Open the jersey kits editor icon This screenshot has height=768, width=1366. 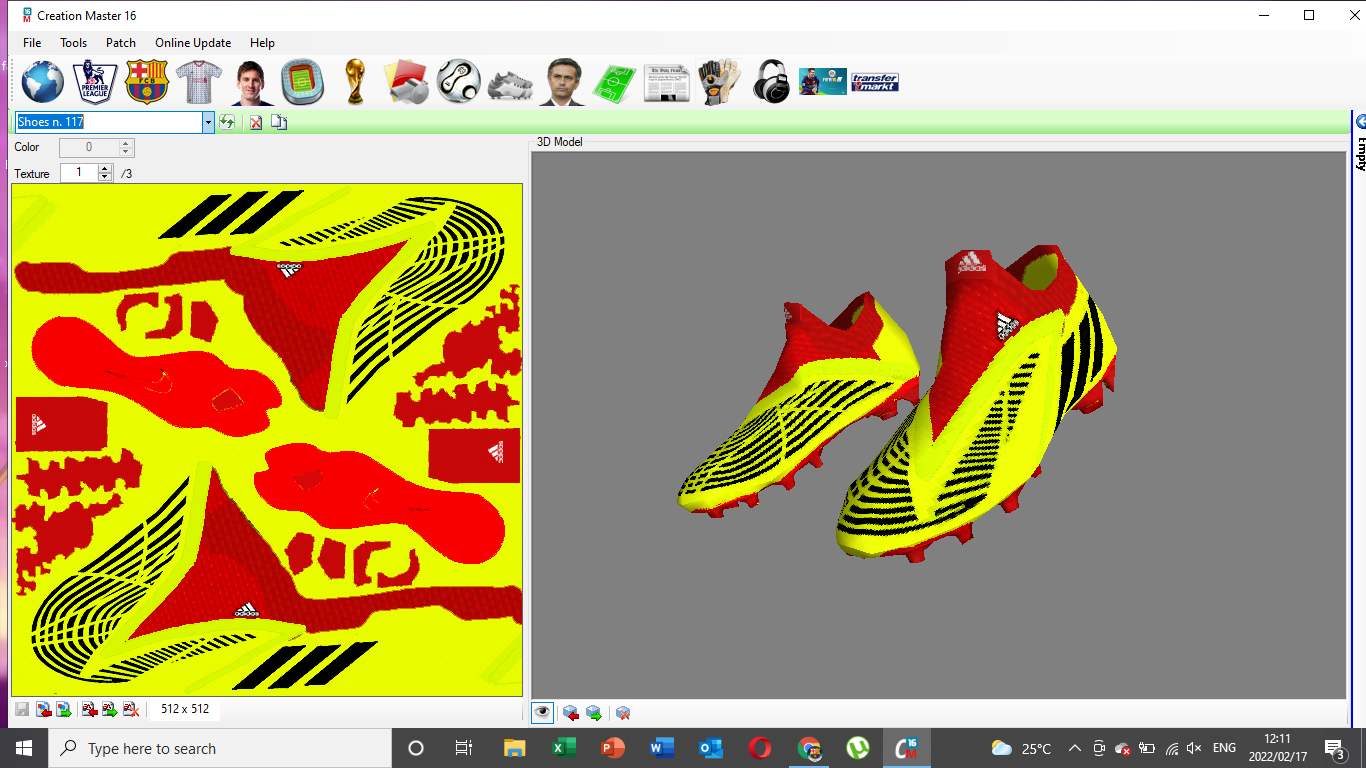point(198,82)
